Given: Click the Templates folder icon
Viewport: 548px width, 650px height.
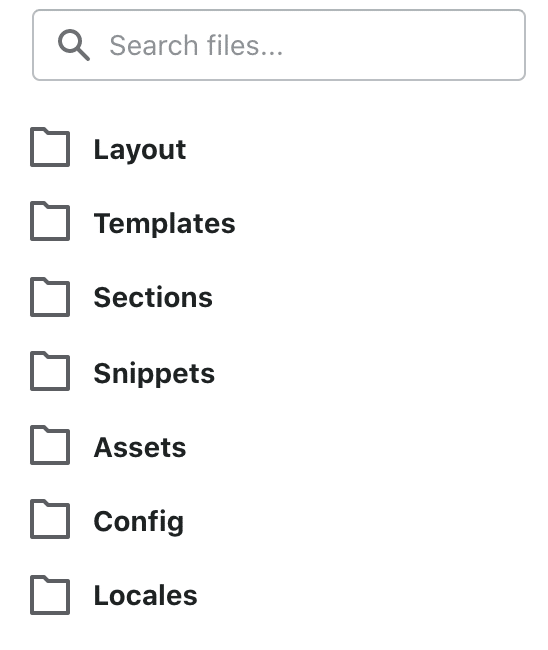Looking at the screenshot, I should (50, 221).
